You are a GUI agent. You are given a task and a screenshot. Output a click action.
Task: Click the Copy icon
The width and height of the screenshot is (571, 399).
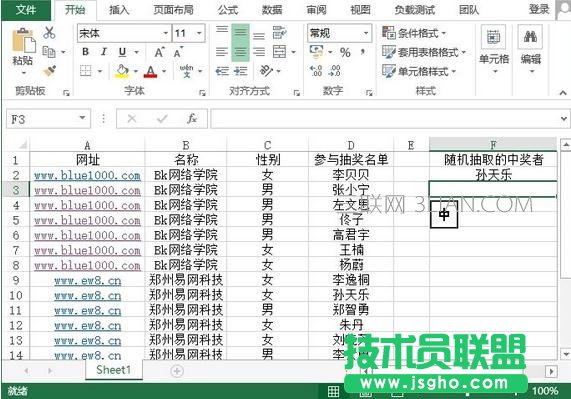coord(49,52)
